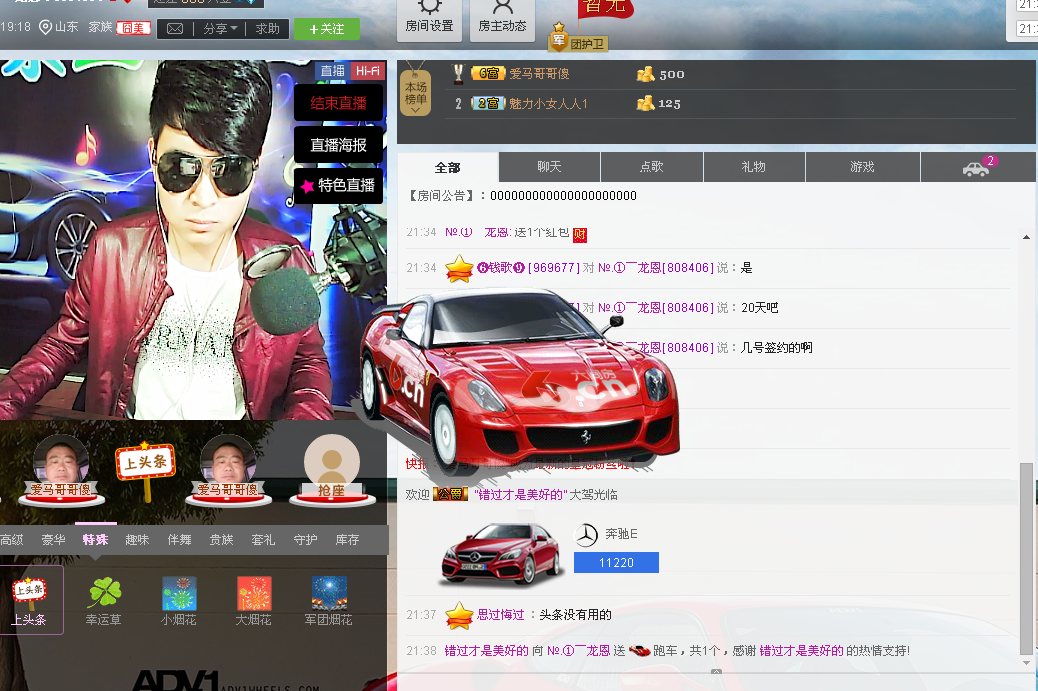
Task: Select the 趣味 gift category
Action: point(138,539)
